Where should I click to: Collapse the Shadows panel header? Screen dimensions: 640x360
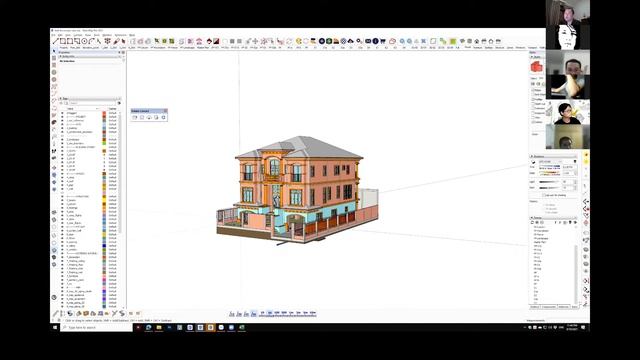[x=553, y=156]
